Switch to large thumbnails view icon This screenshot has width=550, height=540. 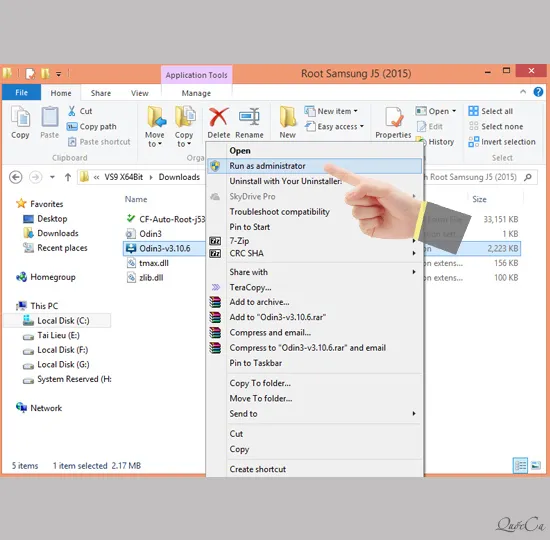pyautogui.click(x=536, y=466)
